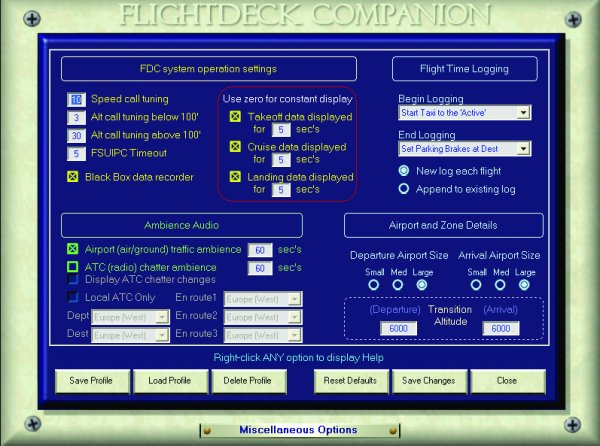Click Airport and Zone Details header

[443, 225]
